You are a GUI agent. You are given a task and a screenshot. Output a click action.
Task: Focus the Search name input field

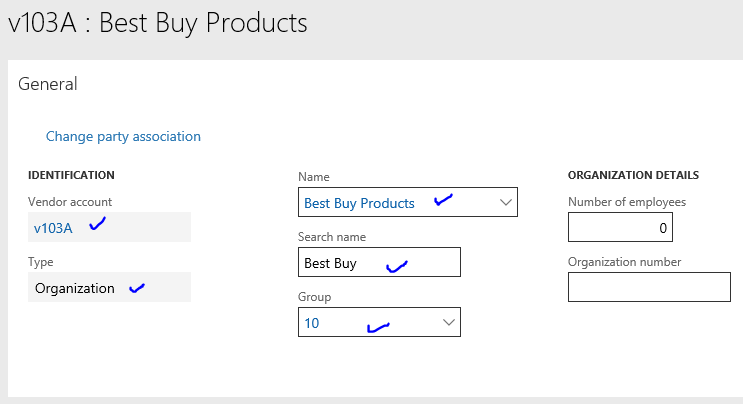[x=379, y=262]
